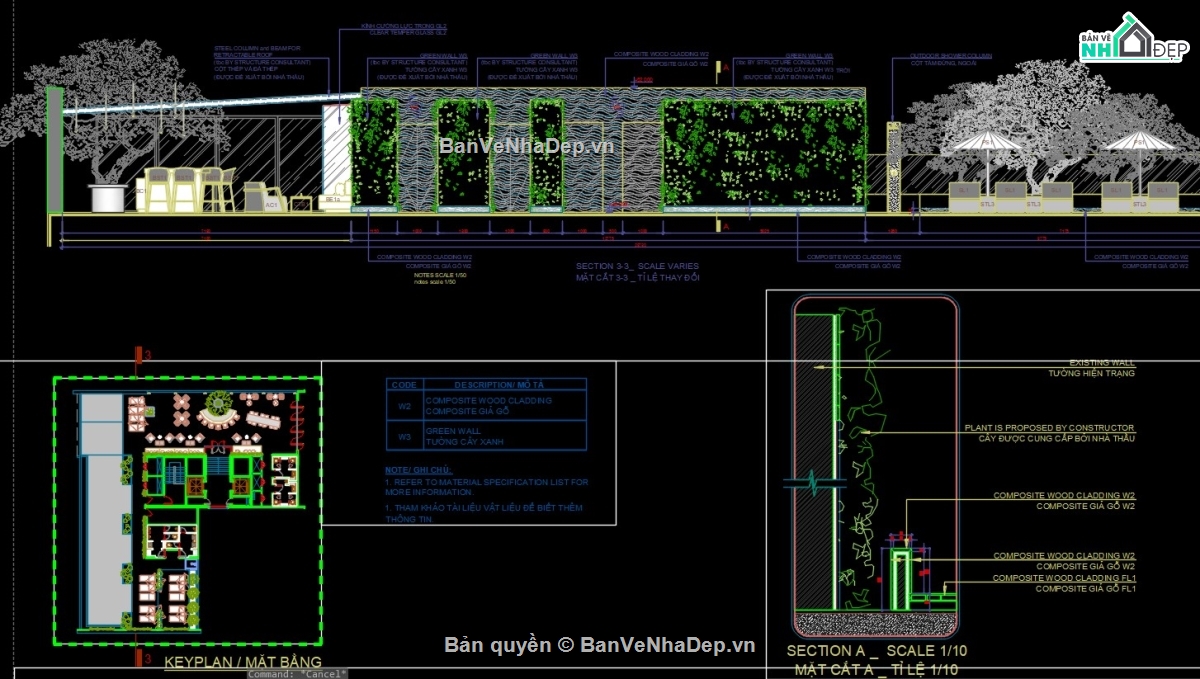Select the EXISTING WALL annotation label
This screenshot has width=1200, height=679.
pyautogui.click(x=1102, y=363)
